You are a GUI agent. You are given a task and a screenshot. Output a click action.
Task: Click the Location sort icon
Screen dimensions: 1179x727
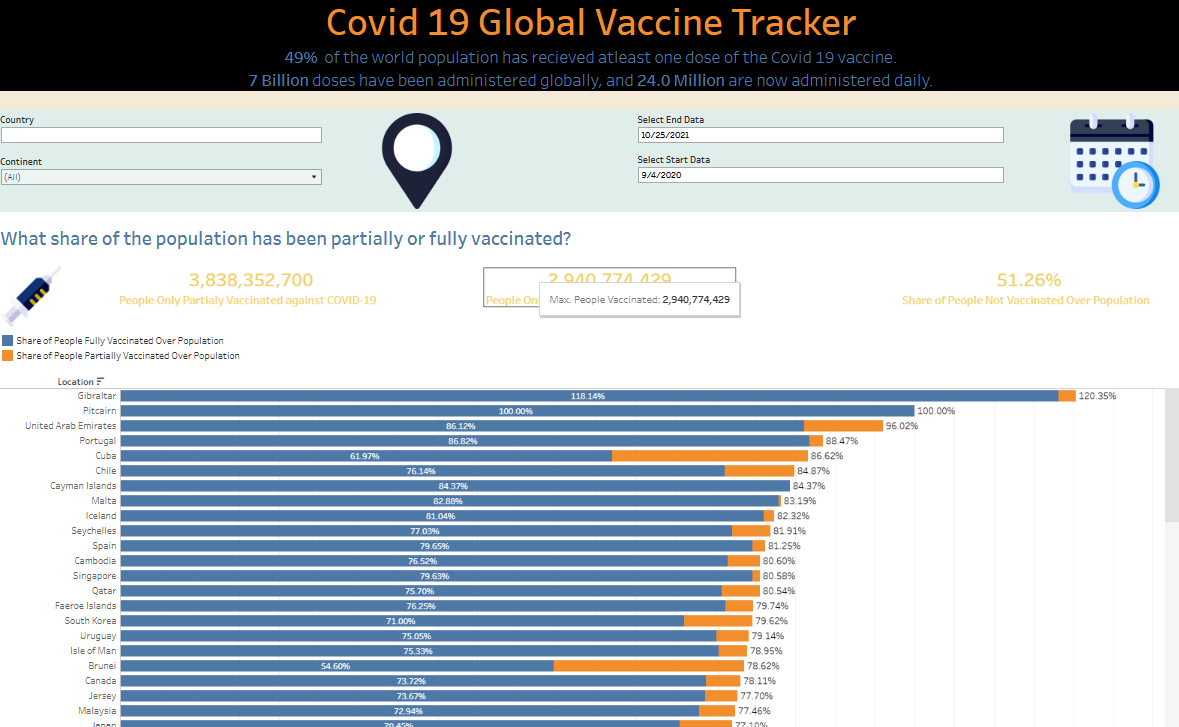pyautogui.click(x=100, y=381)
